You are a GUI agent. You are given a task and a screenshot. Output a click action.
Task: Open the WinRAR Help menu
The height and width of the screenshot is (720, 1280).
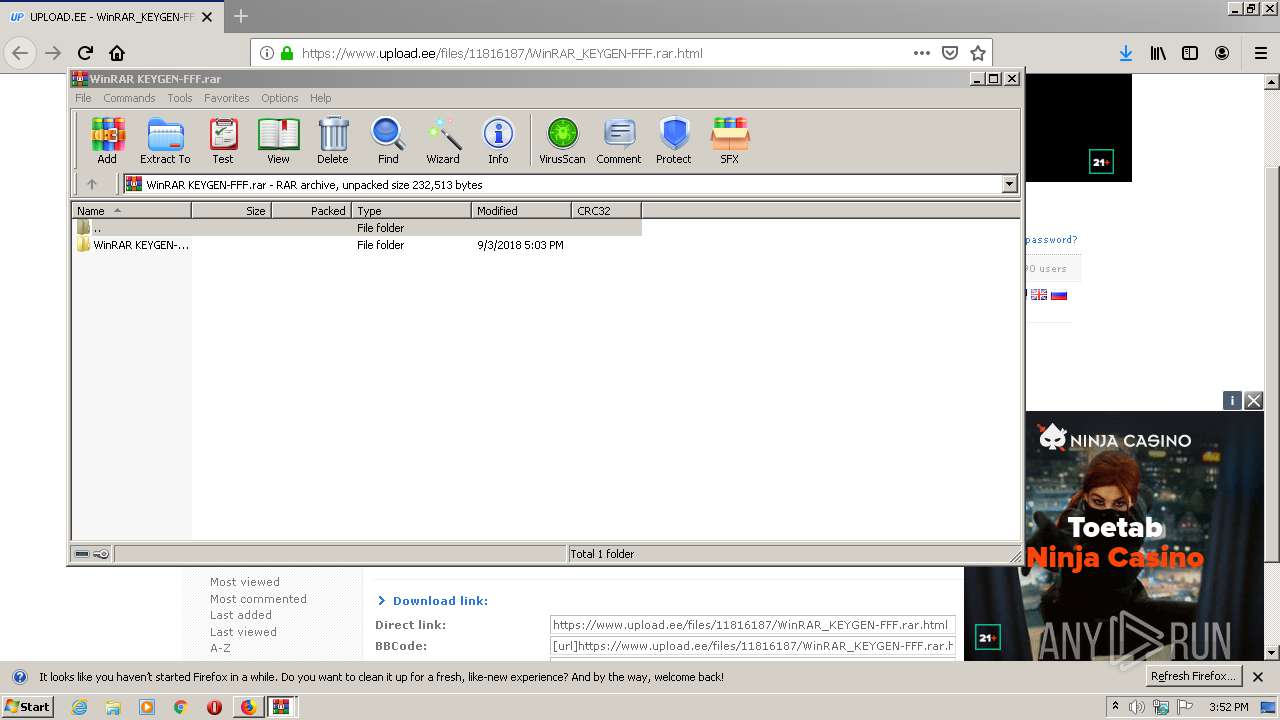[321, 98]
